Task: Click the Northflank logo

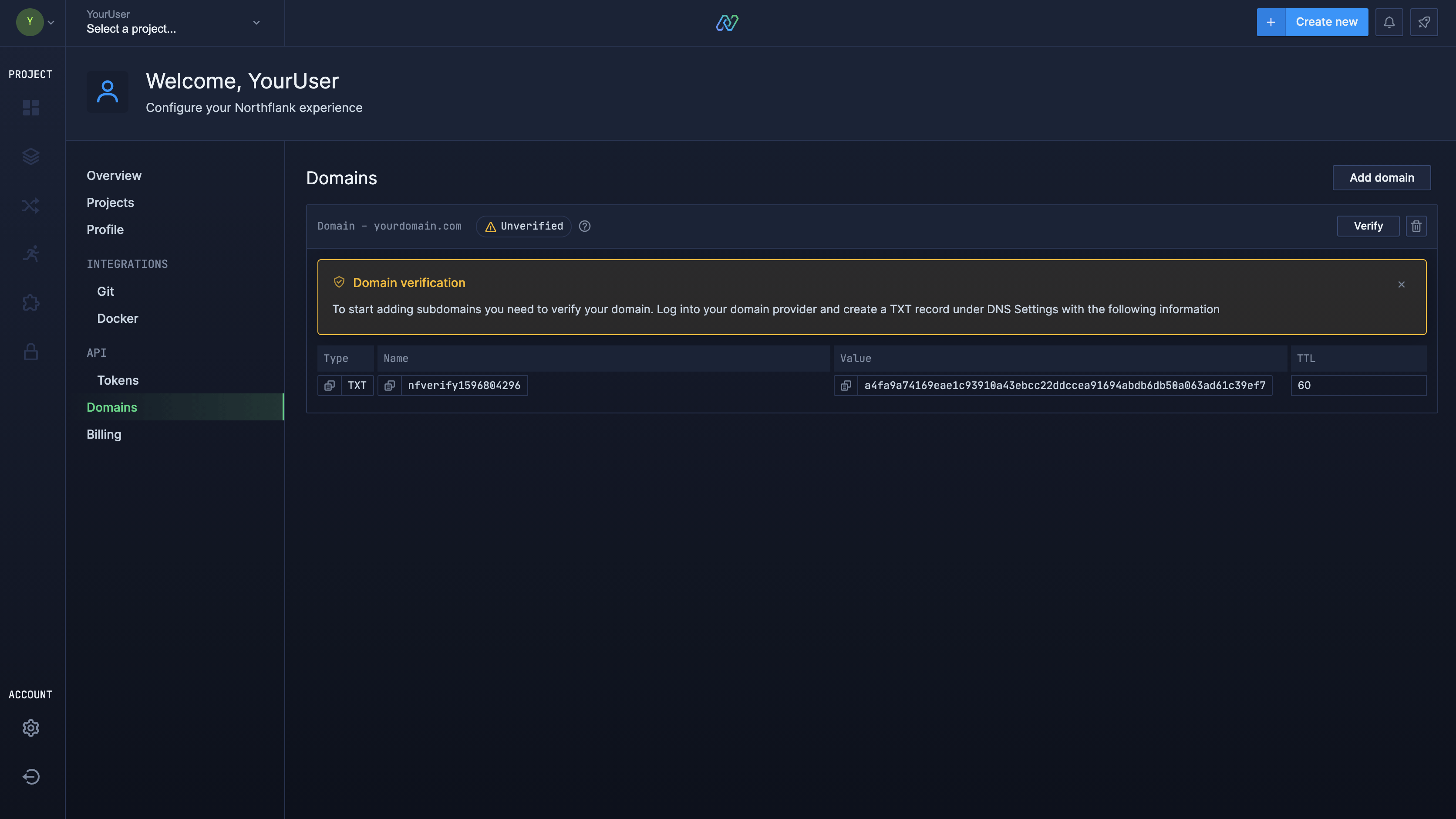Action: (728, 23)
